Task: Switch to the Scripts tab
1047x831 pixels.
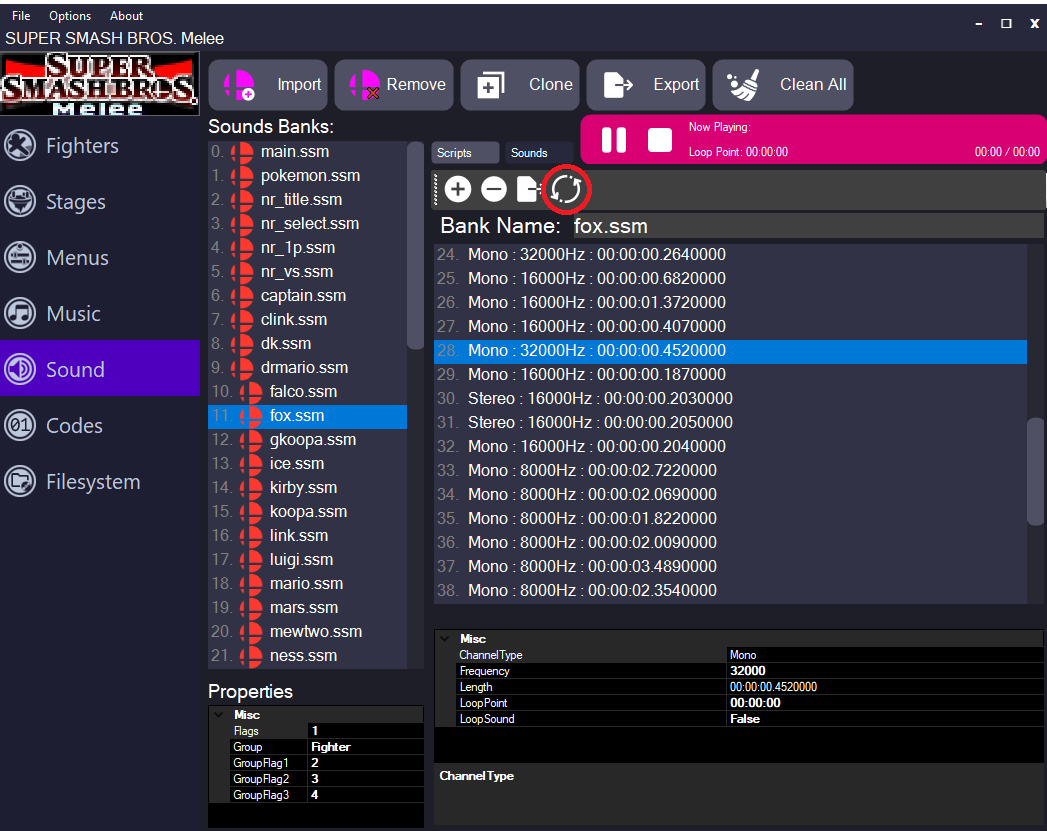Action: pos(465,153)
